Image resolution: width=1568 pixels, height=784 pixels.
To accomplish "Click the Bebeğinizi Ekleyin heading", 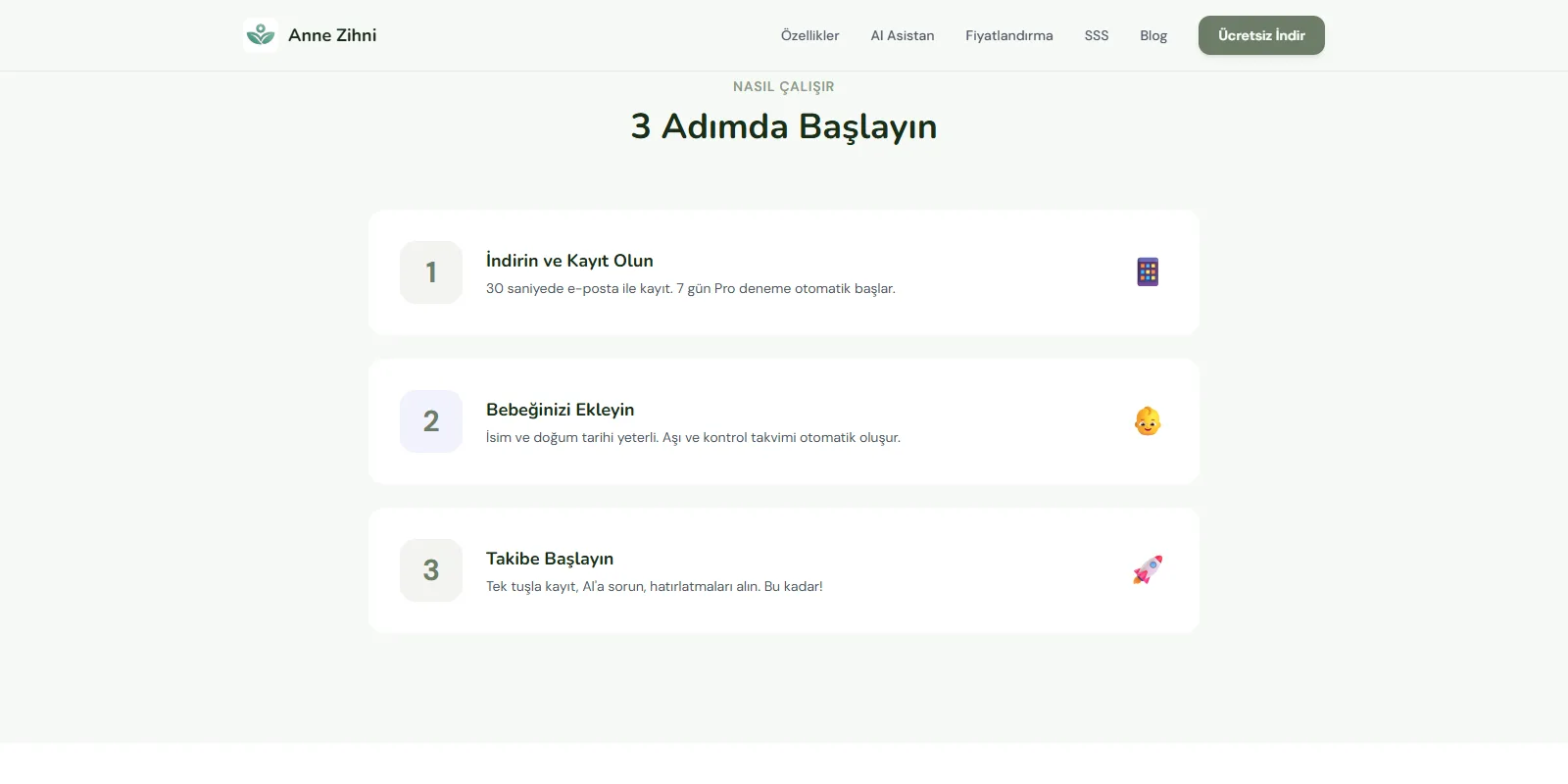I will pyautogui.click(x=561, y=410).
